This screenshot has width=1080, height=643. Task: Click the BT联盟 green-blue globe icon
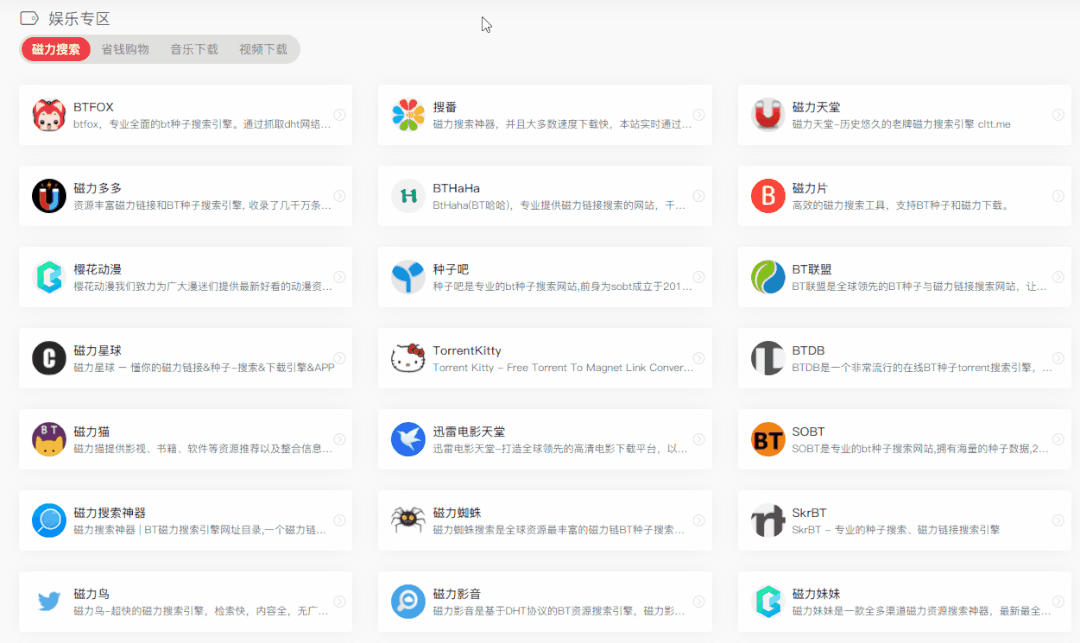(x=768, y=277)
